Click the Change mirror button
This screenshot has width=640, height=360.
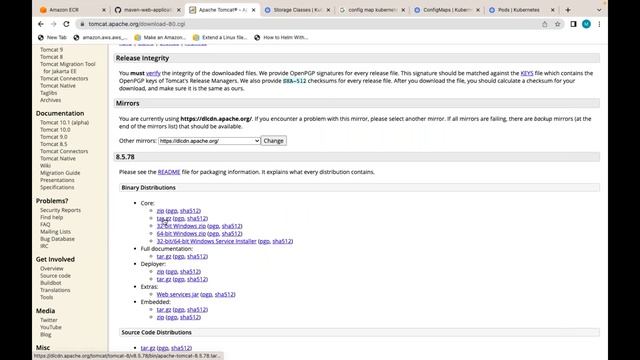(273, 141)
